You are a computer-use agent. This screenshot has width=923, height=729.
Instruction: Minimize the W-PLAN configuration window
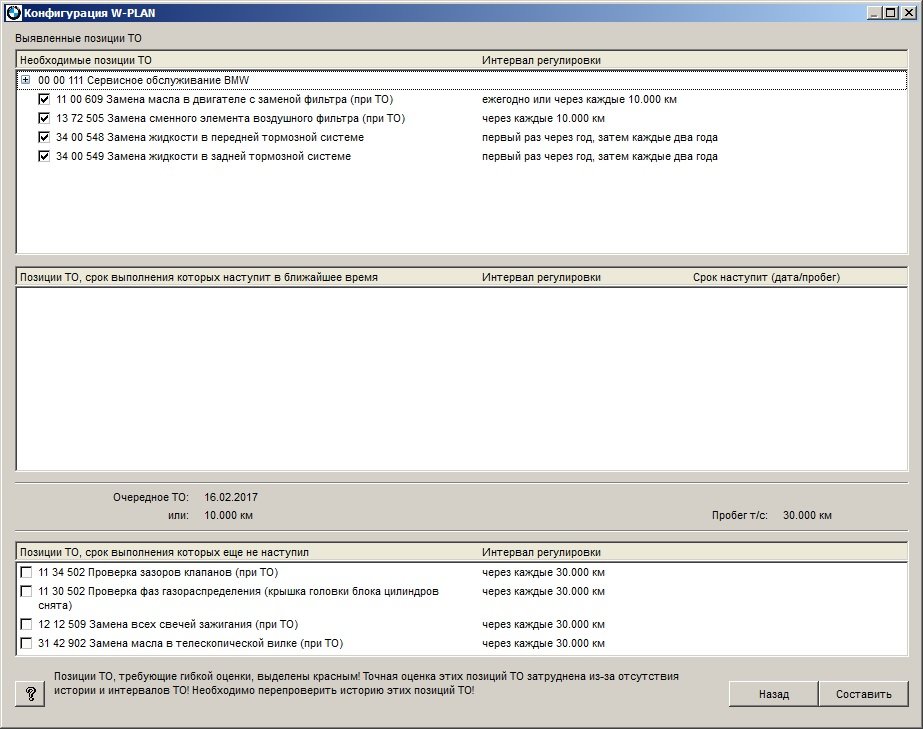pos(875,12)
